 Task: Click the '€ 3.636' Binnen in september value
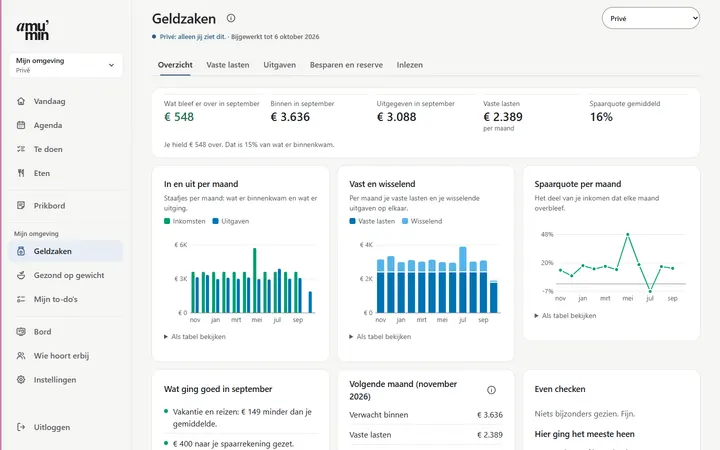point(290,117)
